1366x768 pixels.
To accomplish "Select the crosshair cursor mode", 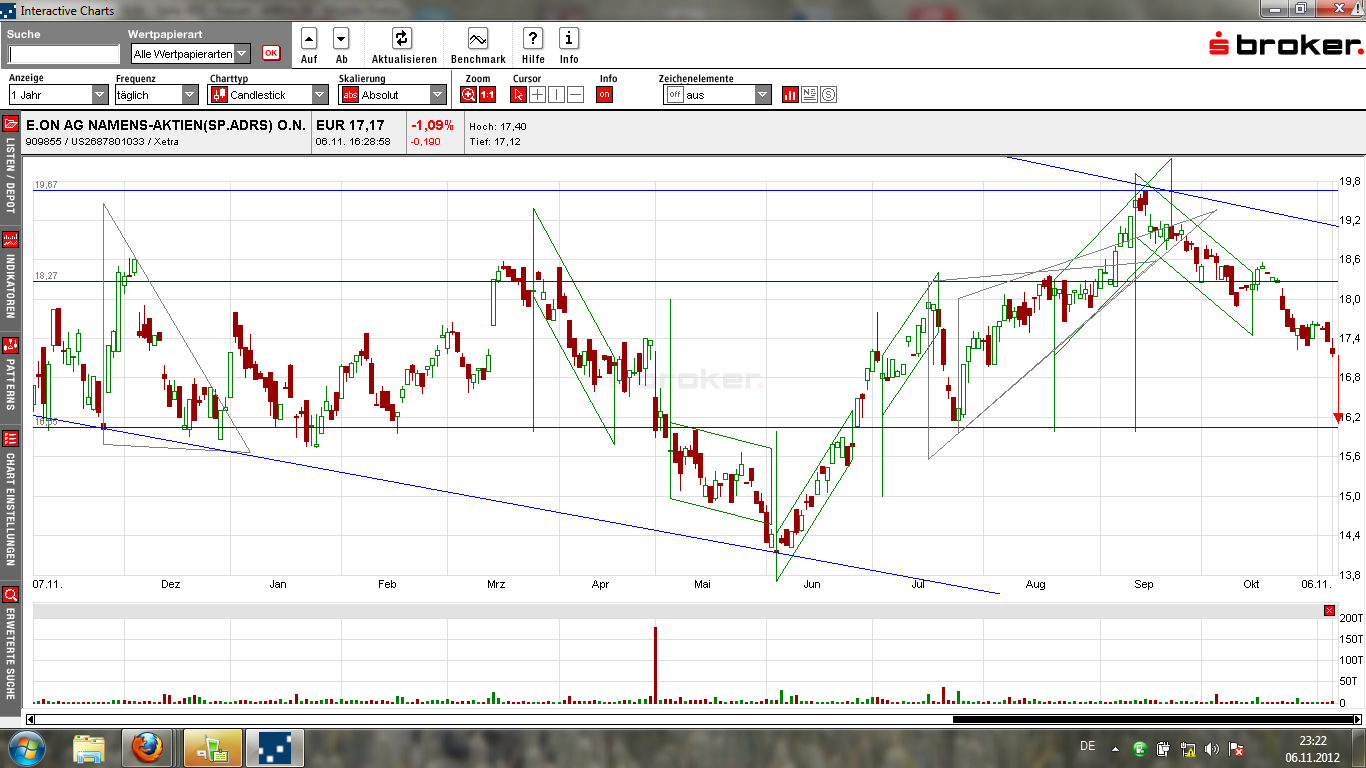I will [x=537, y=95].
